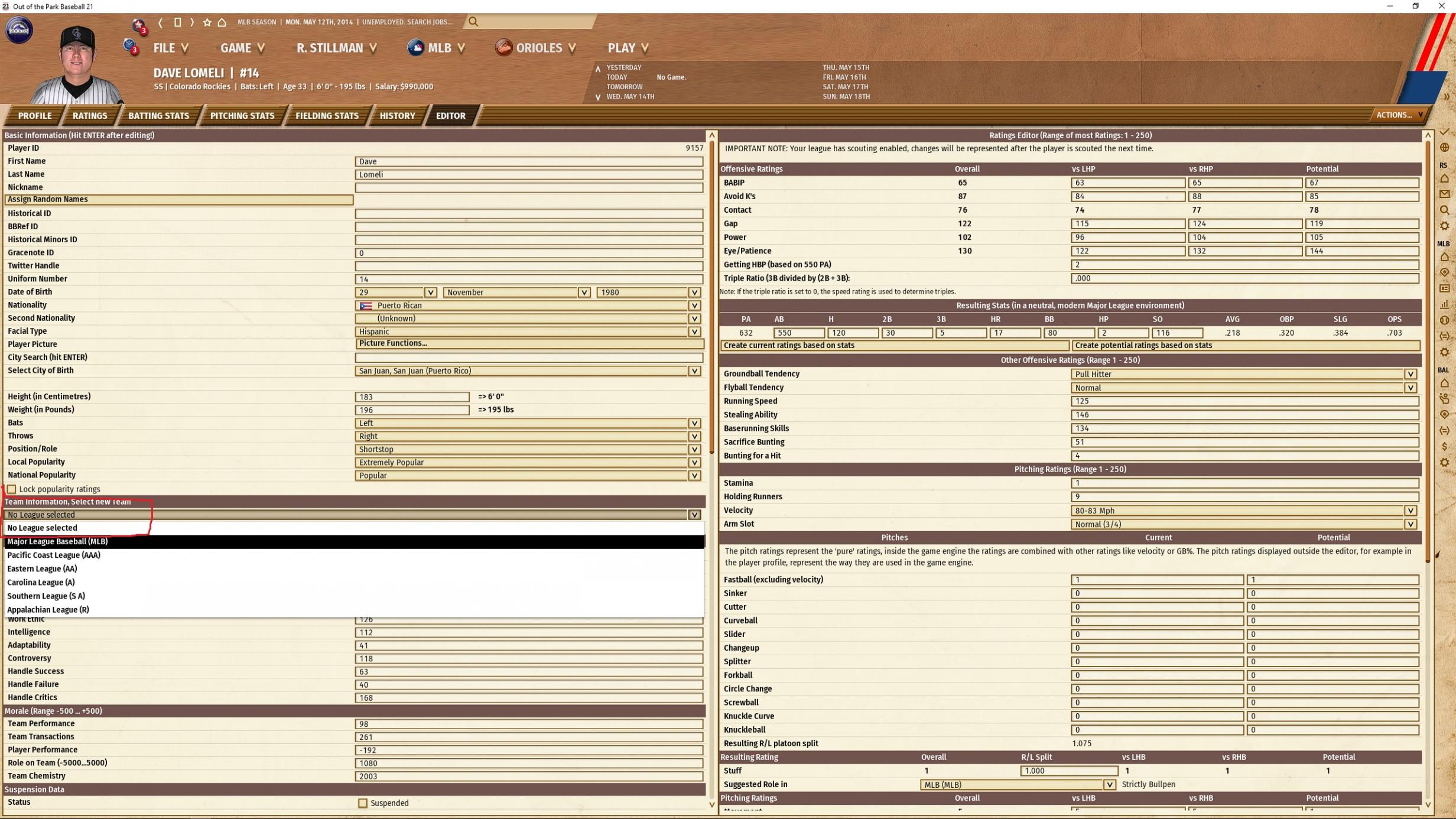Open the all-star notification badge icon
Viewport: 1456px width, 819px height.
[x=139, y=25]
